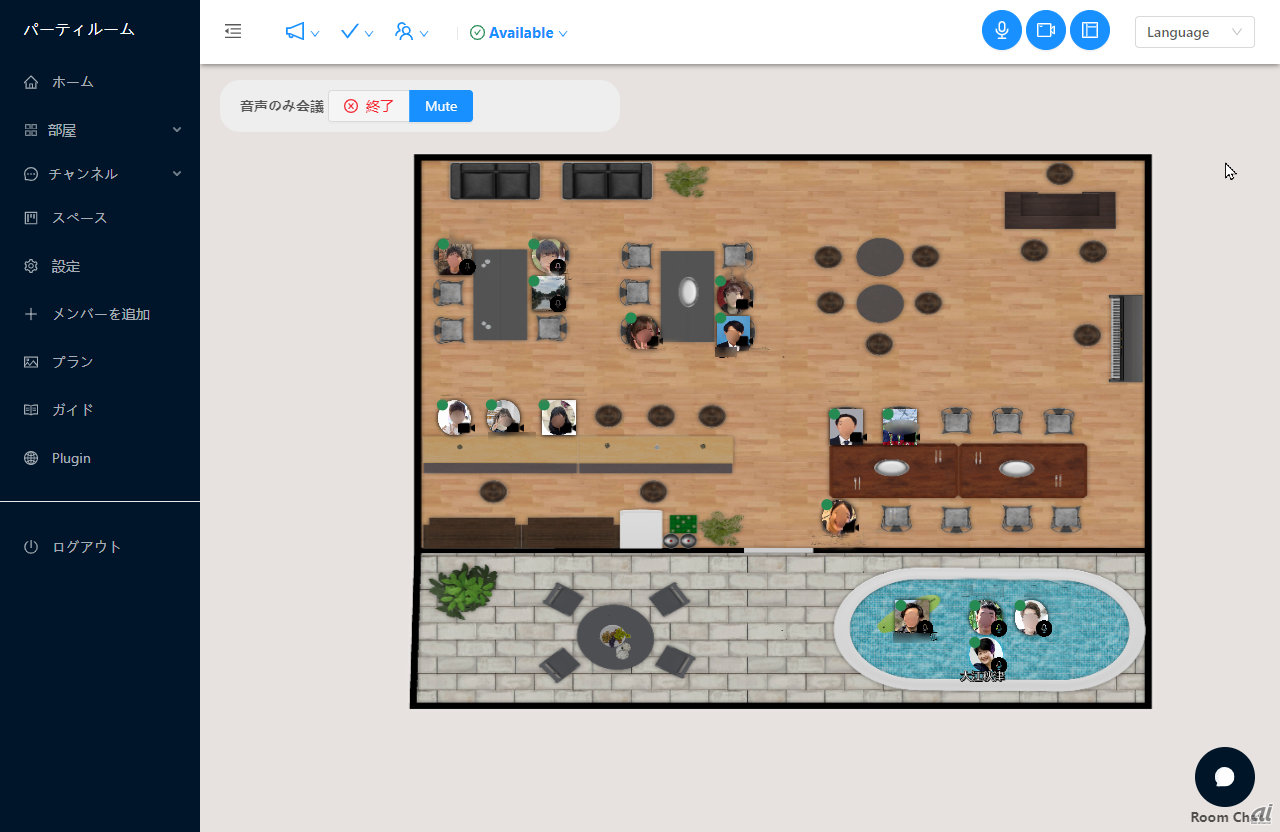Open 設定 settings page
Image resolution: width=1280 pixels, height=832 pixels.
pos(66,266)
